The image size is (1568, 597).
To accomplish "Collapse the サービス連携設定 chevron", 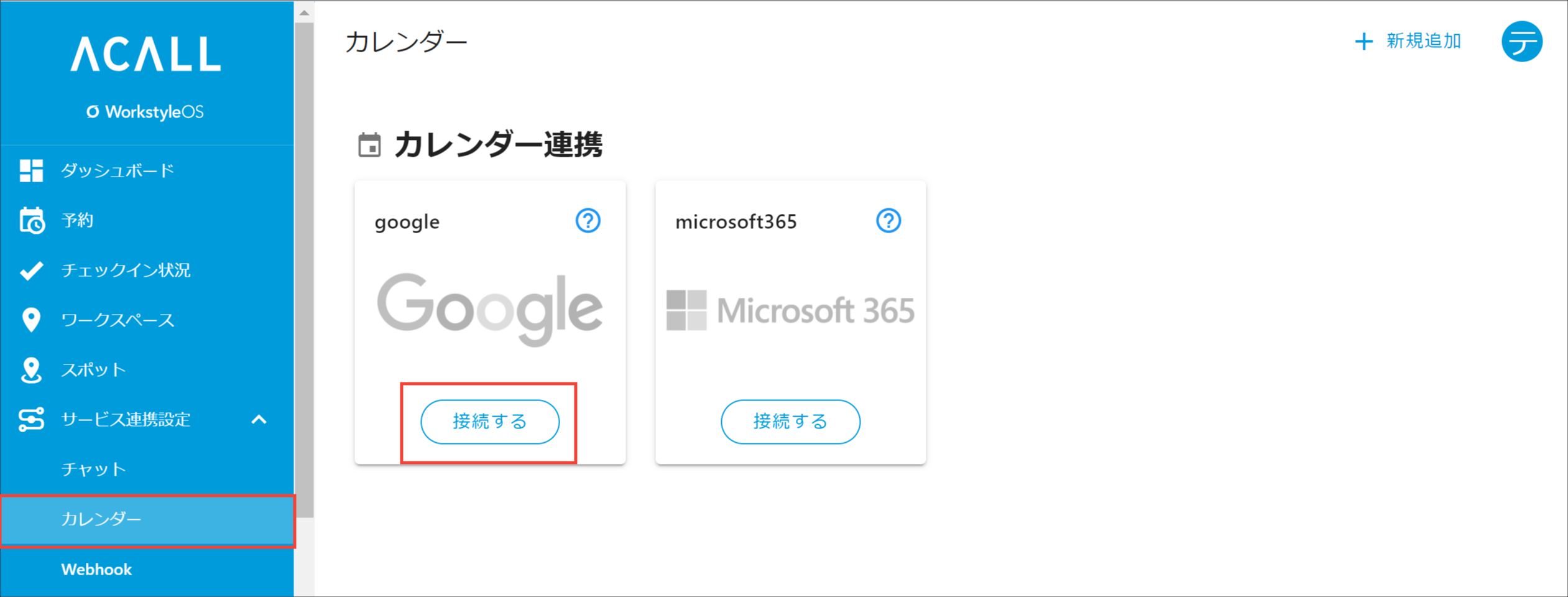I will [x=259, y=420].
